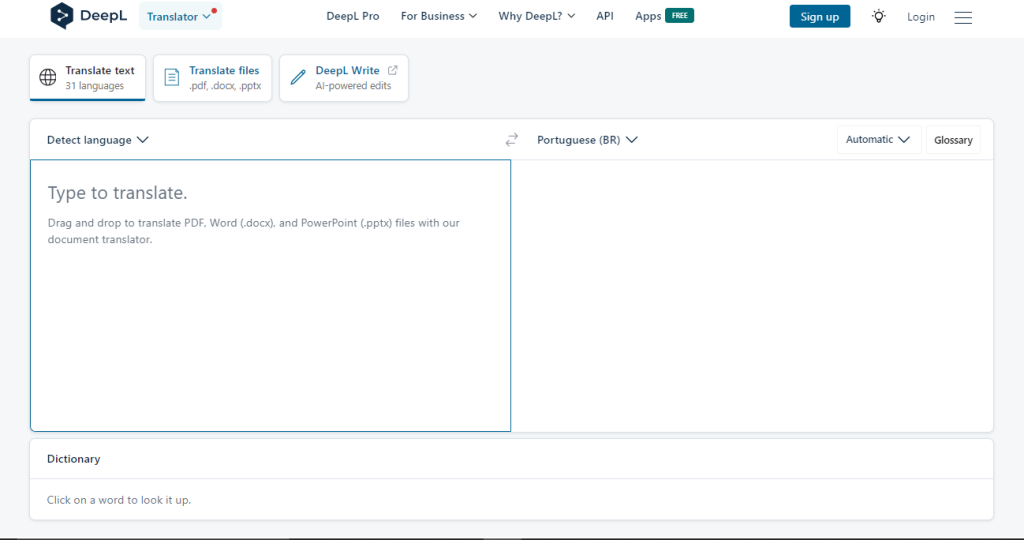Click into the Type to translate field
Image resolution: width=1024 pixels, height=540 pixels.
tap(270, 296)
